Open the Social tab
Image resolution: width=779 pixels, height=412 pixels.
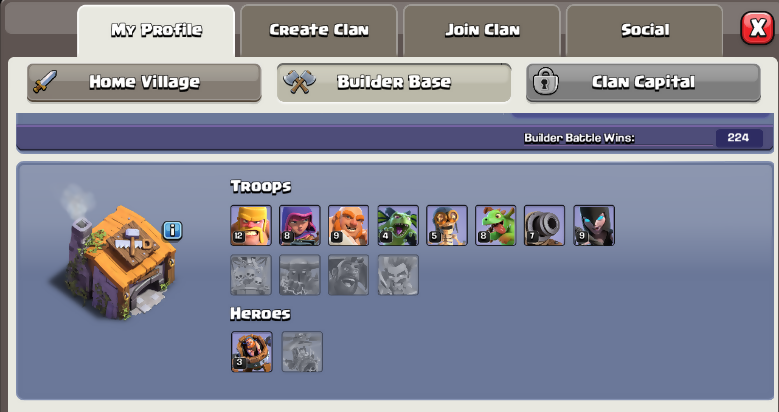[x=644, y=30]
